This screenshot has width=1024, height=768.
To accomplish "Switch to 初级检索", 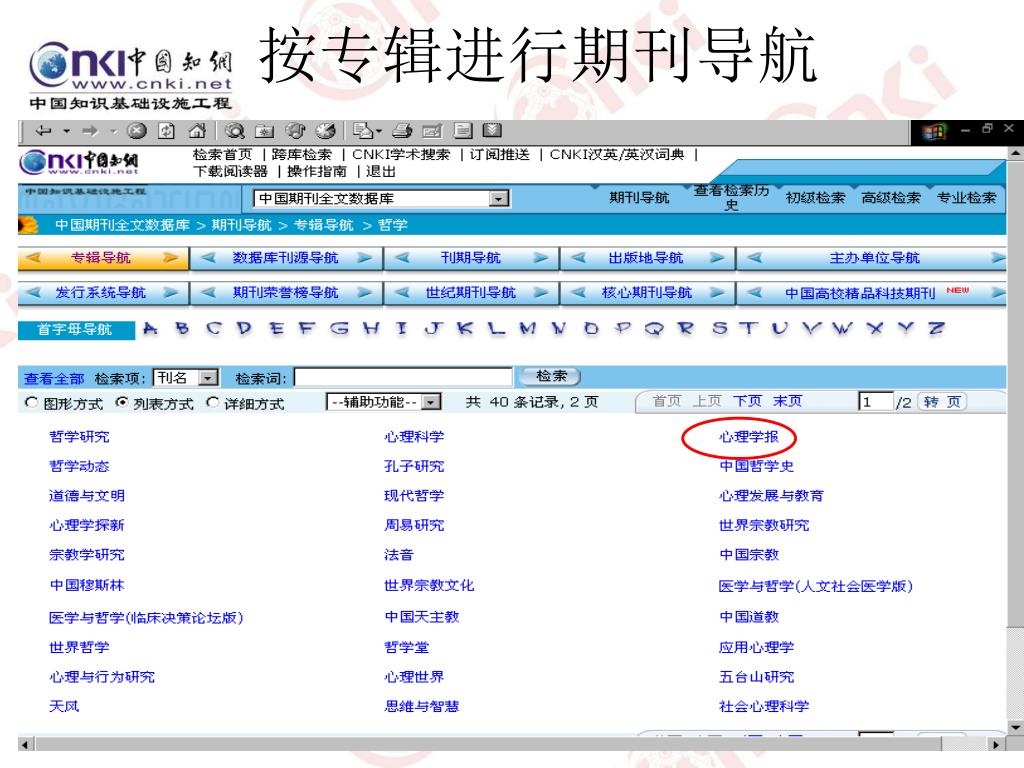I will point(816,198).
